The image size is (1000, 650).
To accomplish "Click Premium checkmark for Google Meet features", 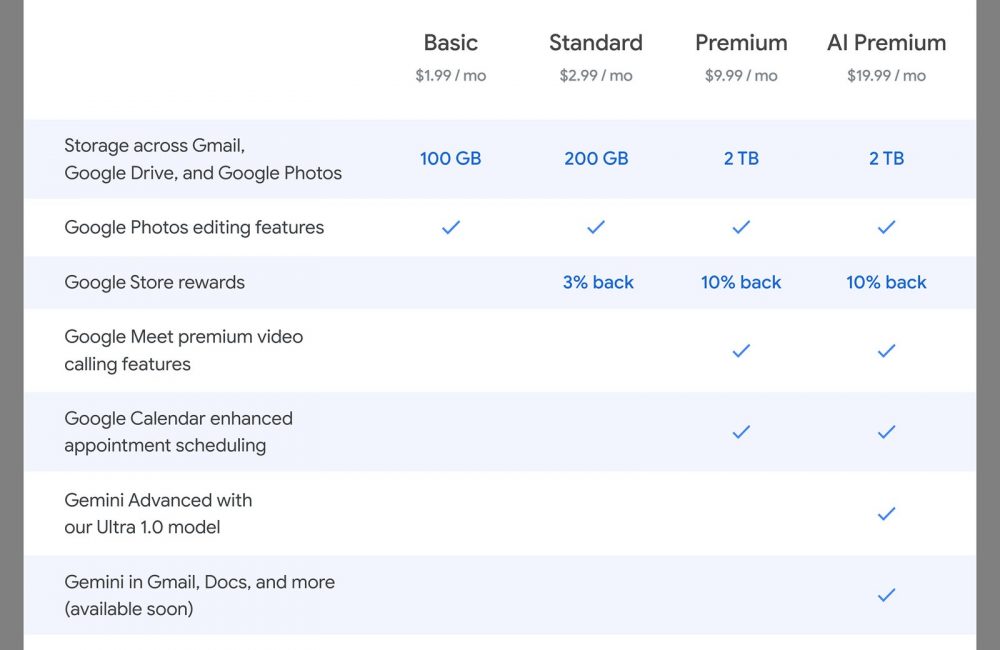I will point(741,351).
